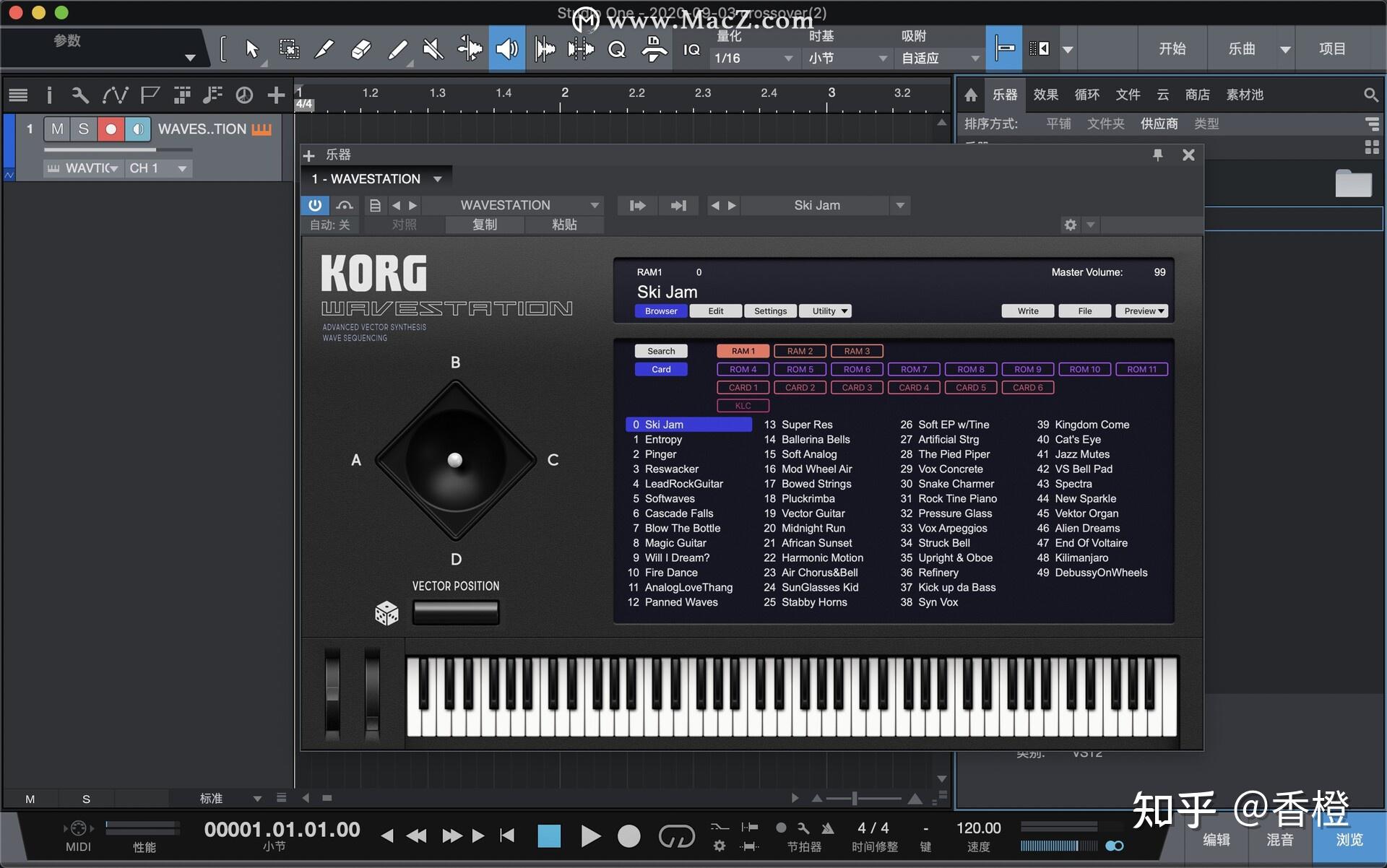Image resolution: width=1387 pixels, height=868 pixels.
Task: Solo track 1 with the S button
Action: [x=85, y=129]
